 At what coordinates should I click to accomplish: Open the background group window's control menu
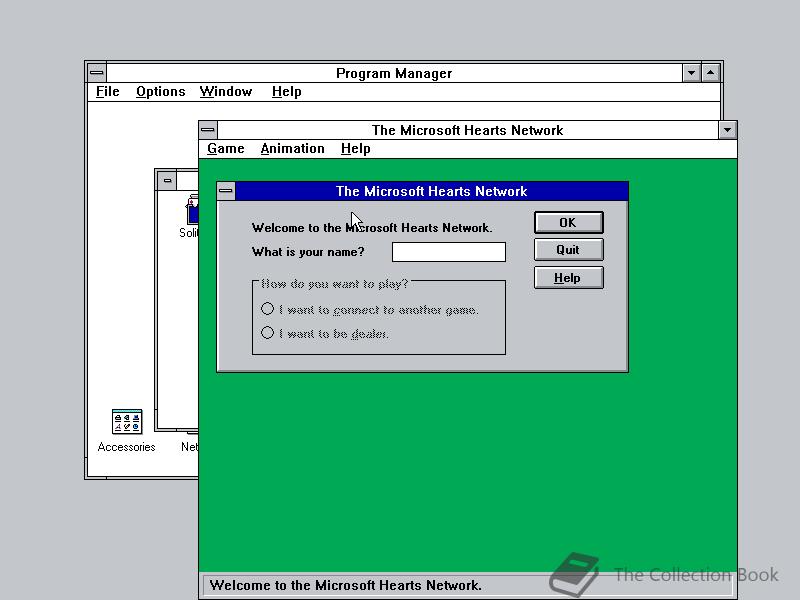coord(167,181)
